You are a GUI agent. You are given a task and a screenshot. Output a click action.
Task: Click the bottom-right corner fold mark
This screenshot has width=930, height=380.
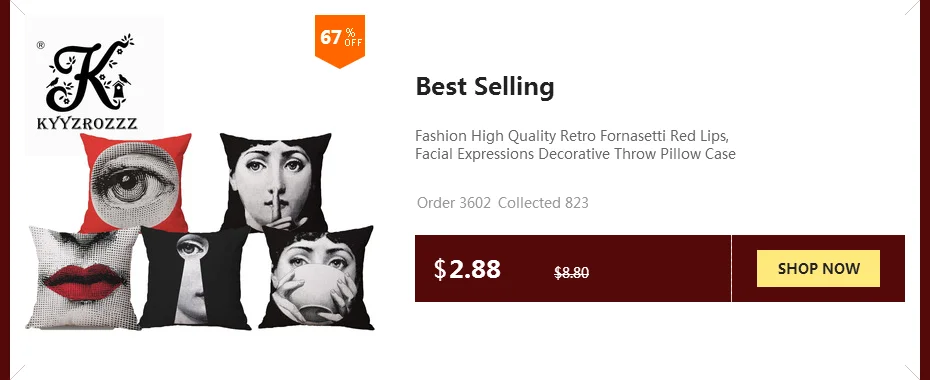point(912,372)
